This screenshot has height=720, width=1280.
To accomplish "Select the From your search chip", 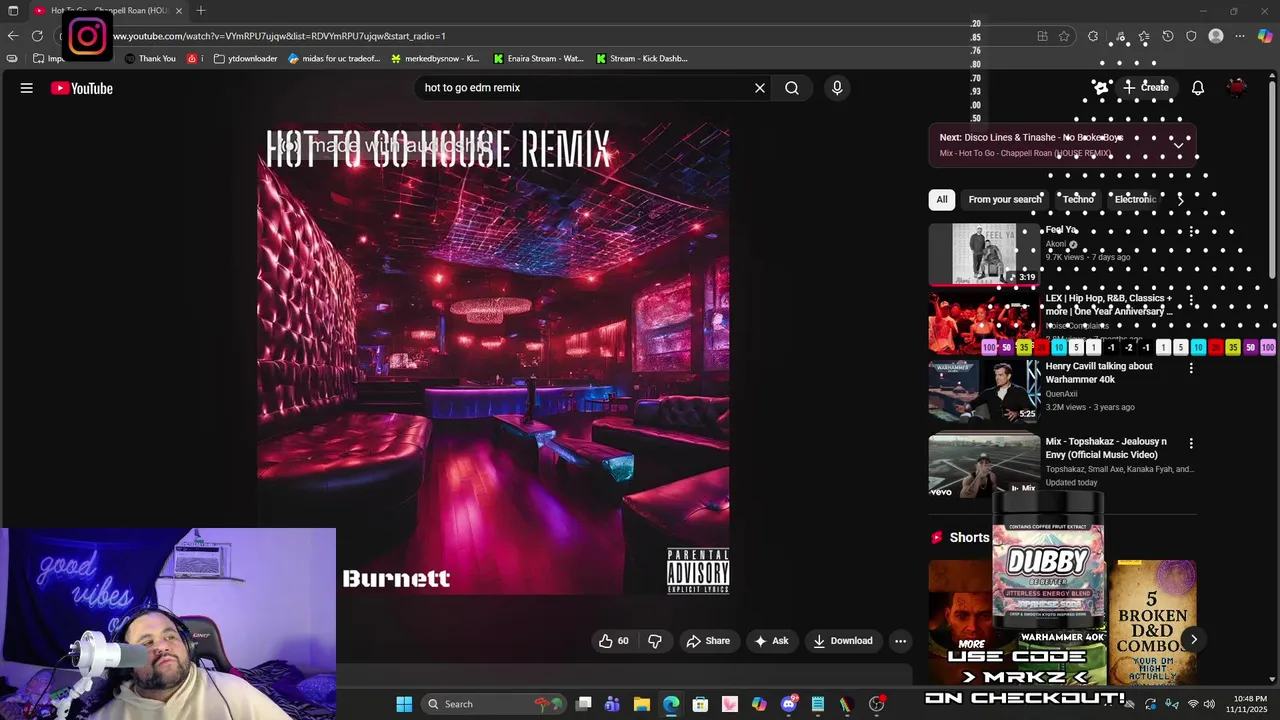I will coord(1005,199).
